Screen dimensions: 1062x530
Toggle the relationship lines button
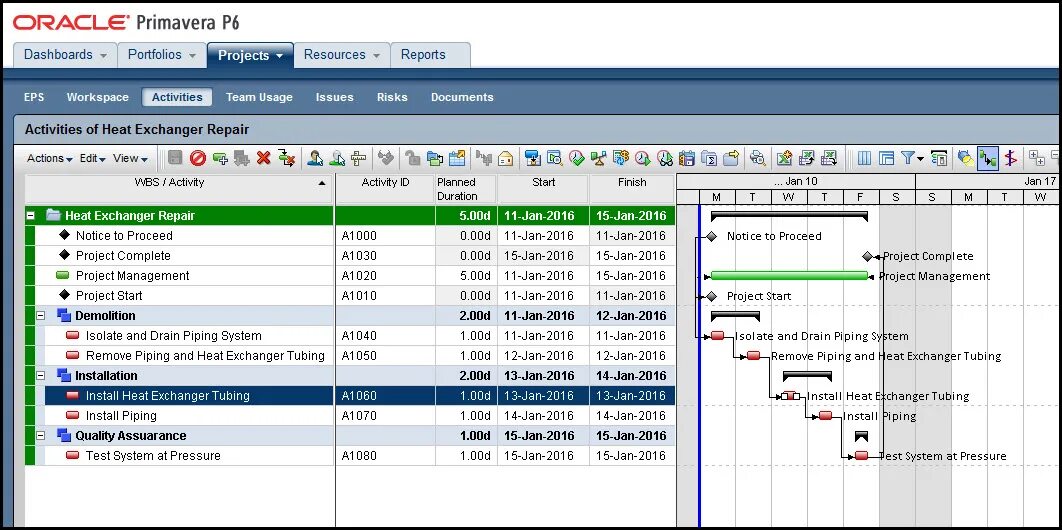click(x=987, y=158)
